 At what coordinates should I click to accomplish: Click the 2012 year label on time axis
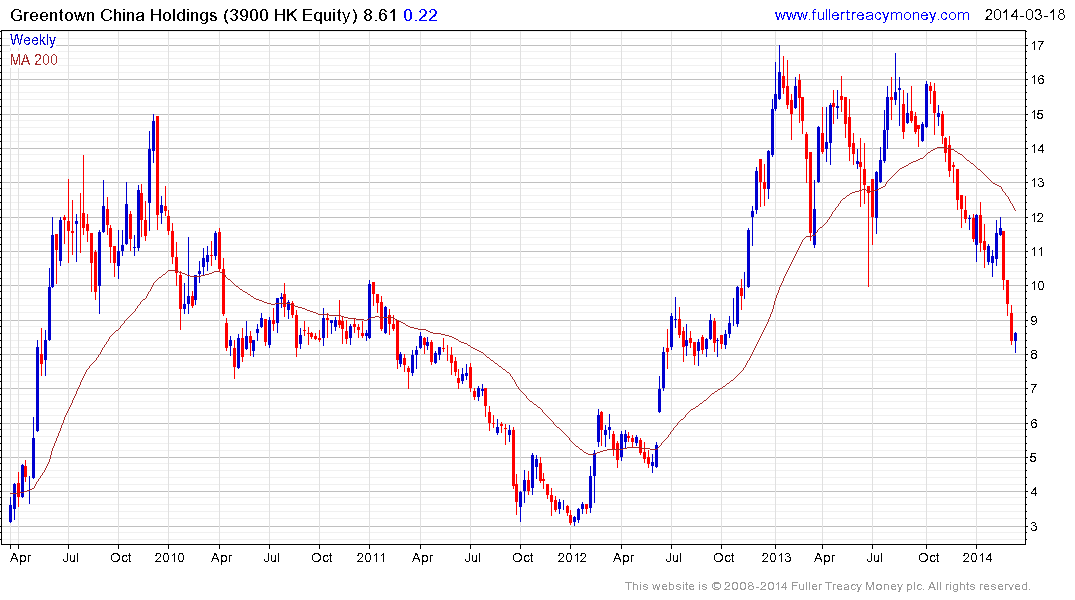pyautogui.click(x=572, y=557)
